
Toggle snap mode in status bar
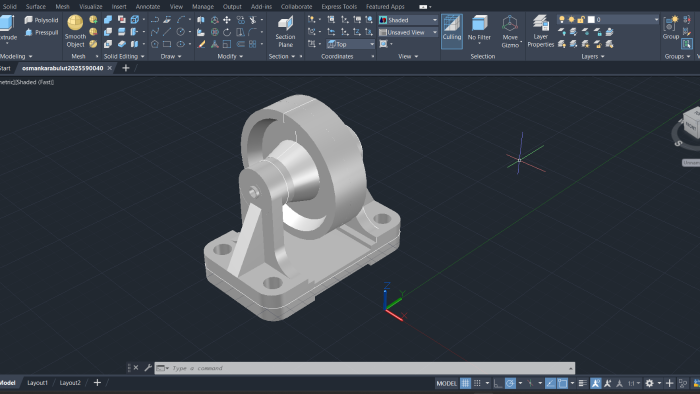(x=477, y=383)
